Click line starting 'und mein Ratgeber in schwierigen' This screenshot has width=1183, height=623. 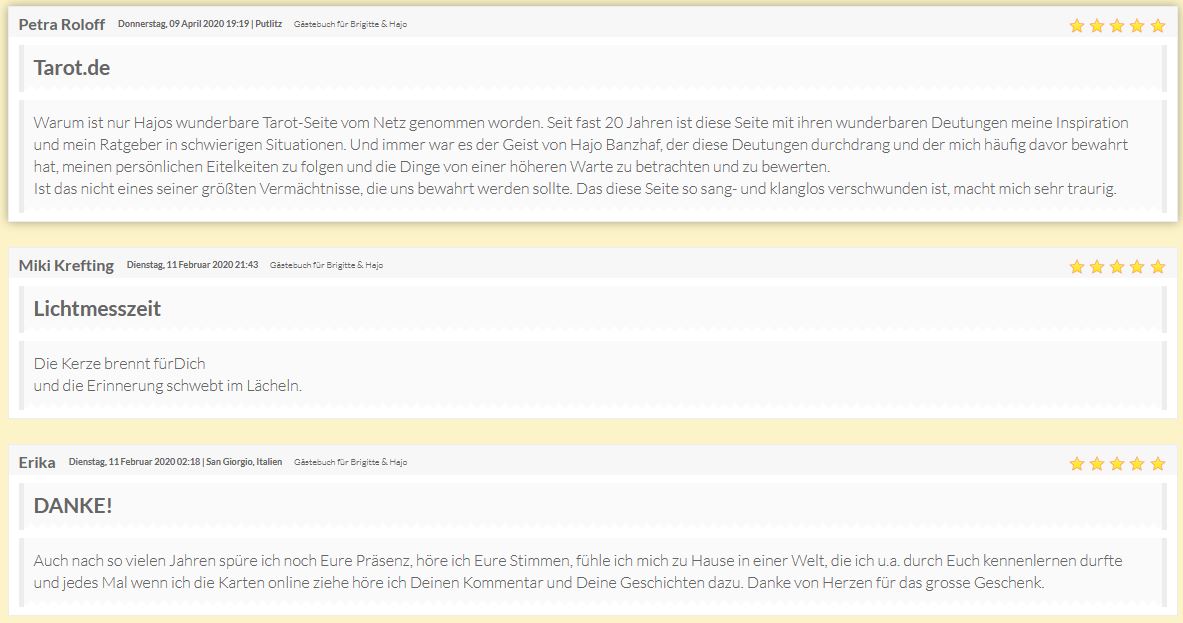tap(581, 145)
